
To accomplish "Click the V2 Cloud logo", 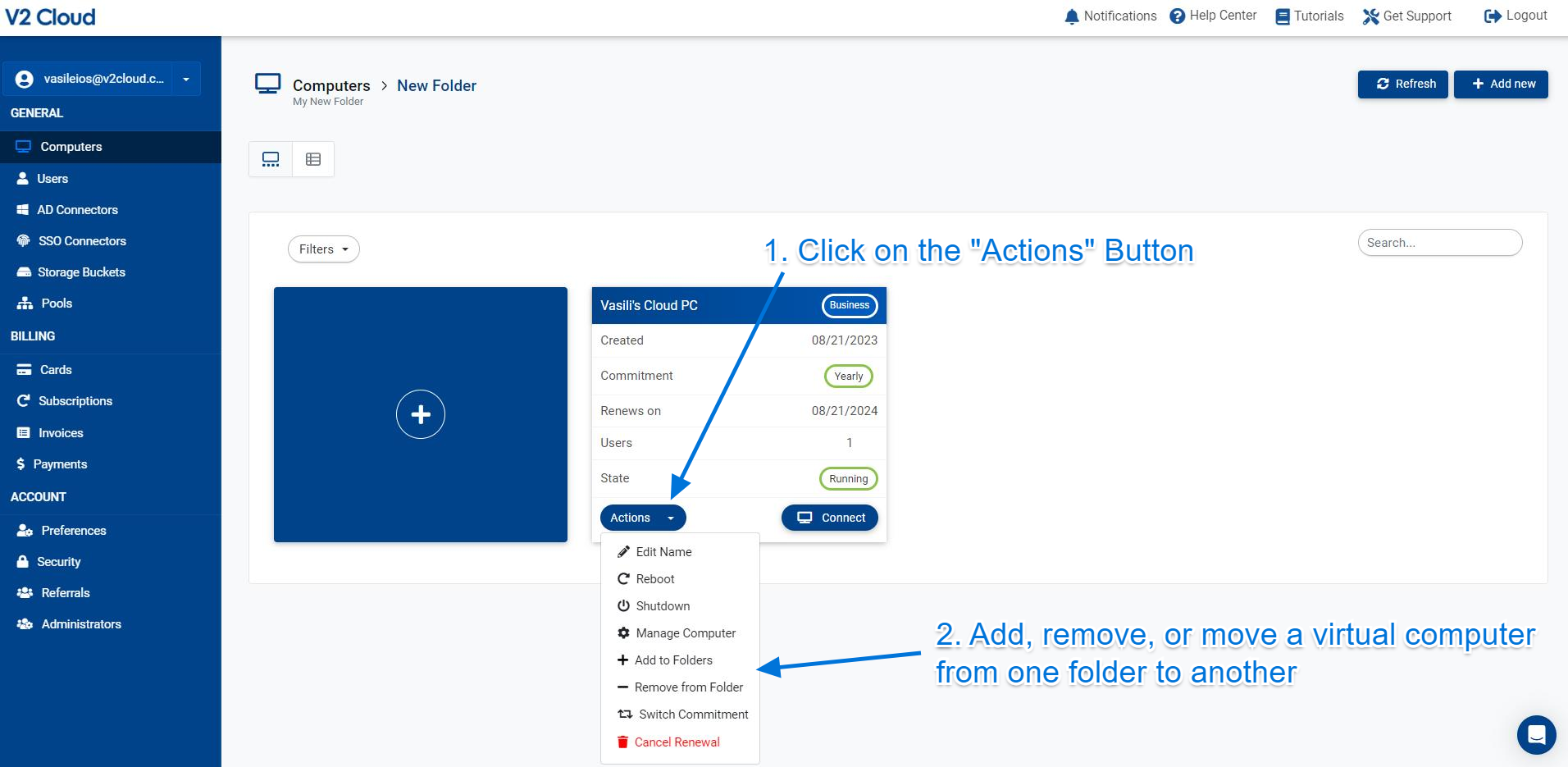I will coord(50,17).
